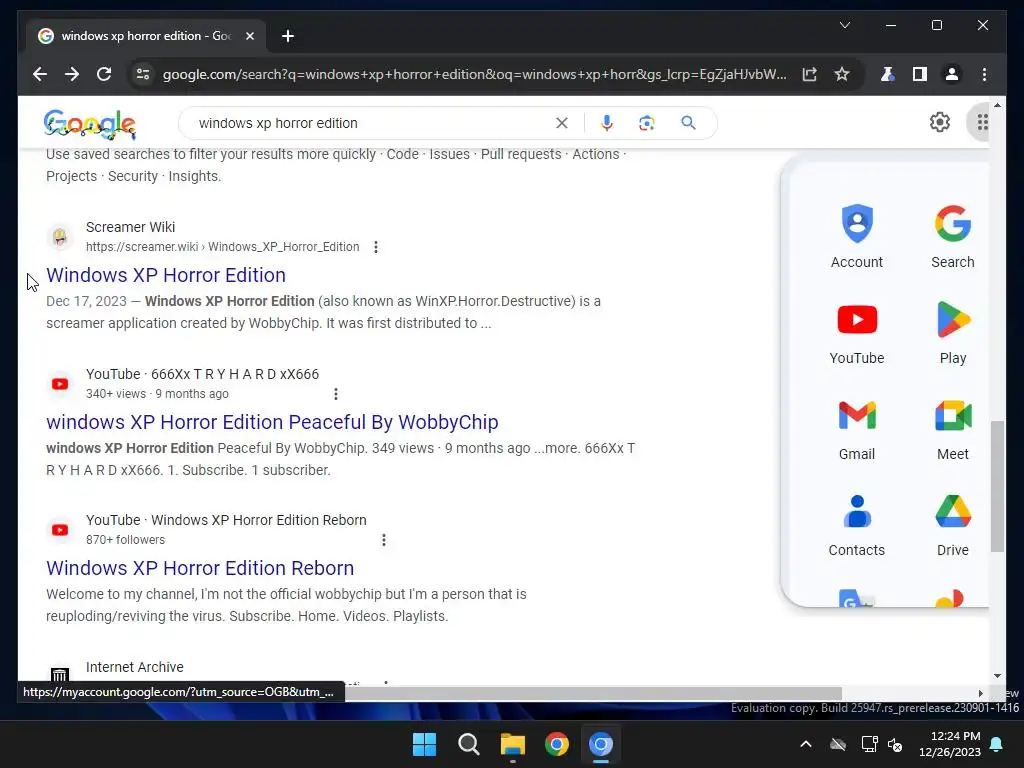Click the screamer.wiki URL breadcrumb
This screenshot has height=768, width=1024.
pos(223,247)
